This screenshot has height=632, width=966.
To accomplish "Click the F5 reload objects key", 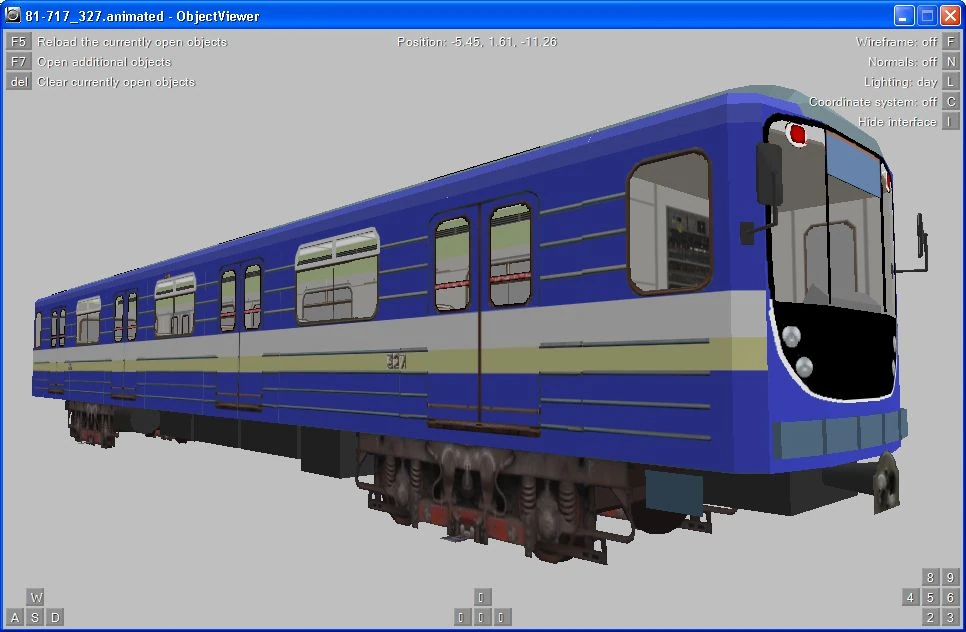I will coord(18,41).
